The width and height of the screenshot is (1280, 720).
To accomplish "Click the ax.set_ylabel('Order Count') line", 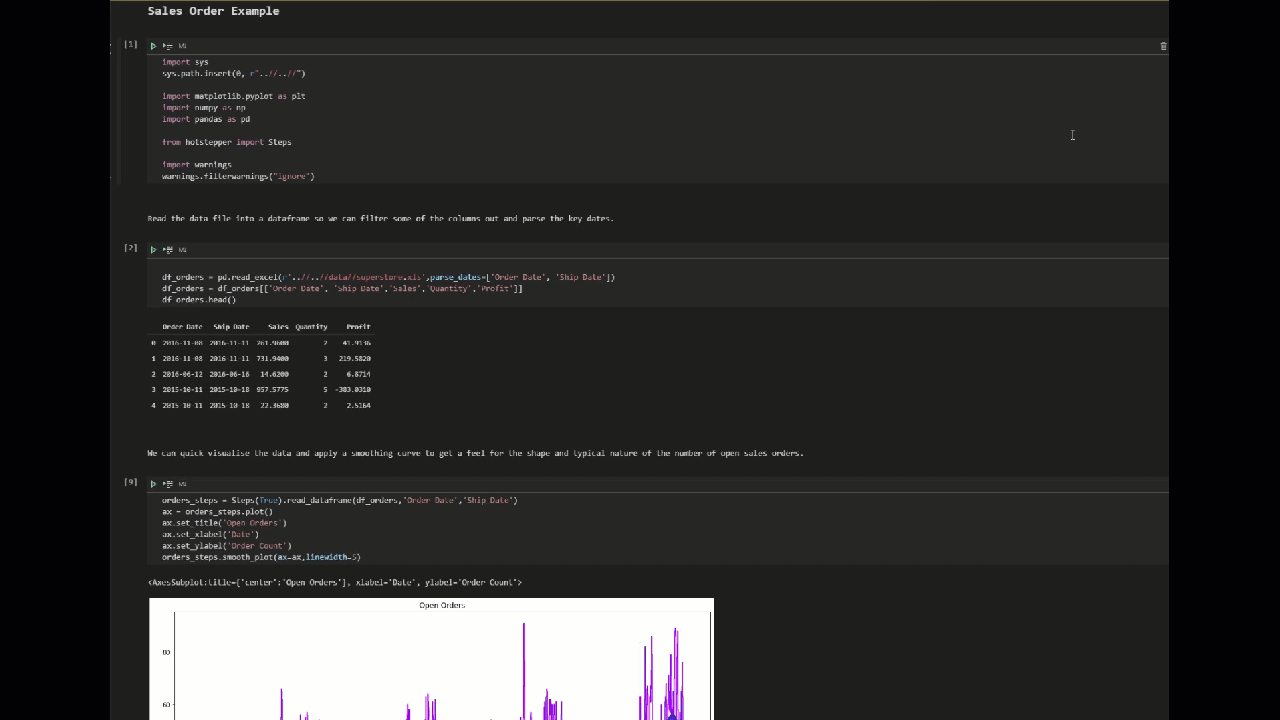I will coord(227,546).
